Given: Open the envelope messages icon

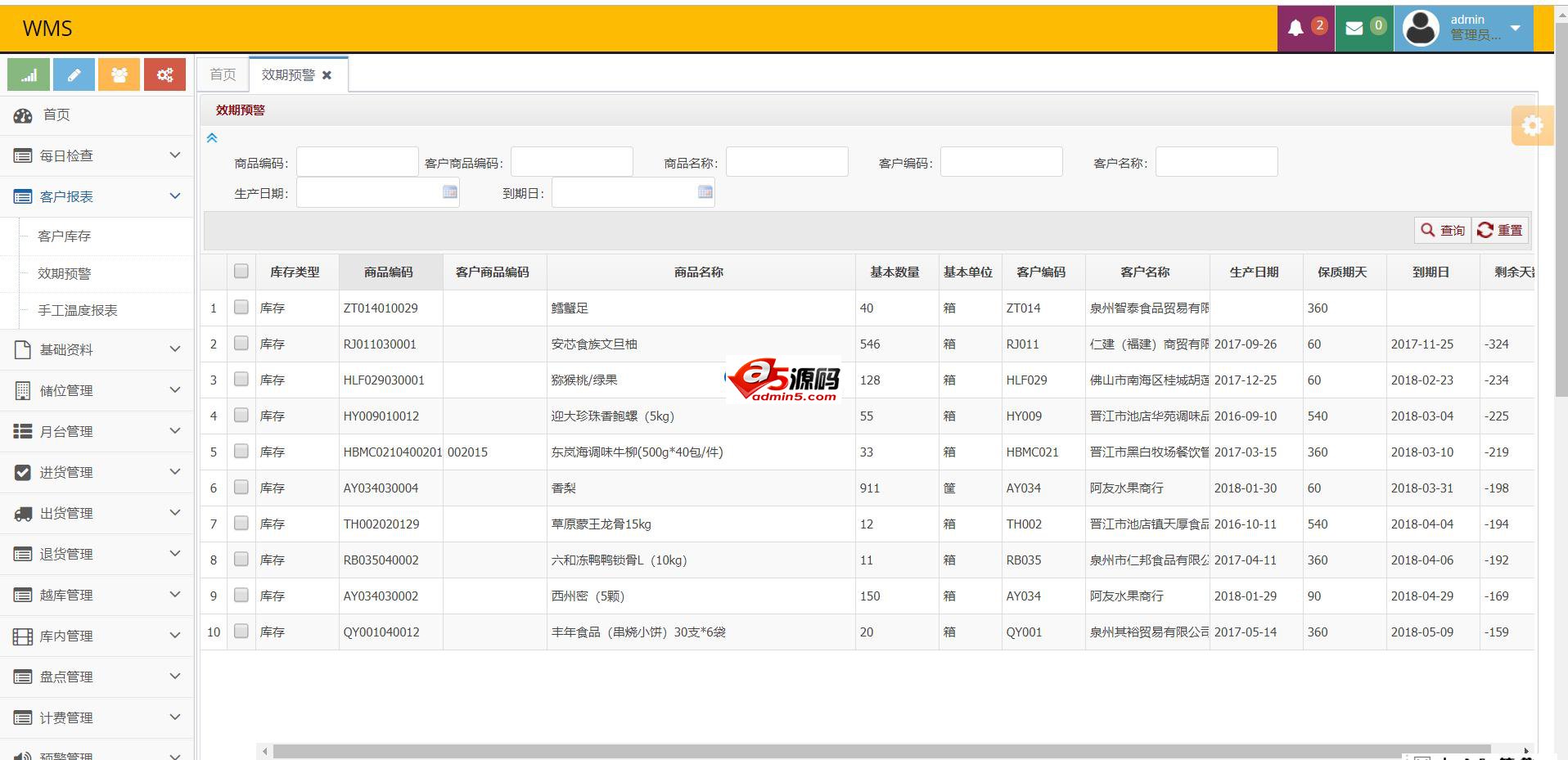Looking at the screenshot, I should (1363, 29).
